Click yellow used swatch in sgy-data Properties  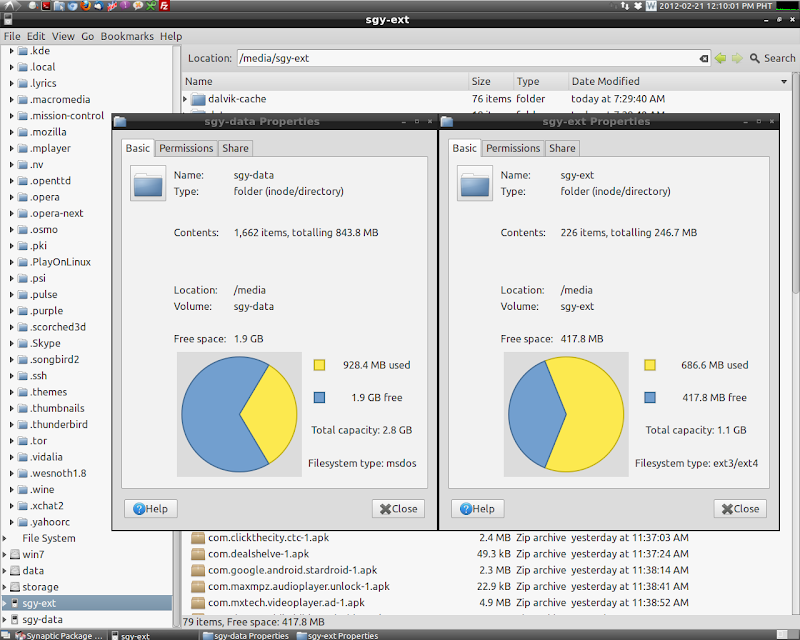319,365
